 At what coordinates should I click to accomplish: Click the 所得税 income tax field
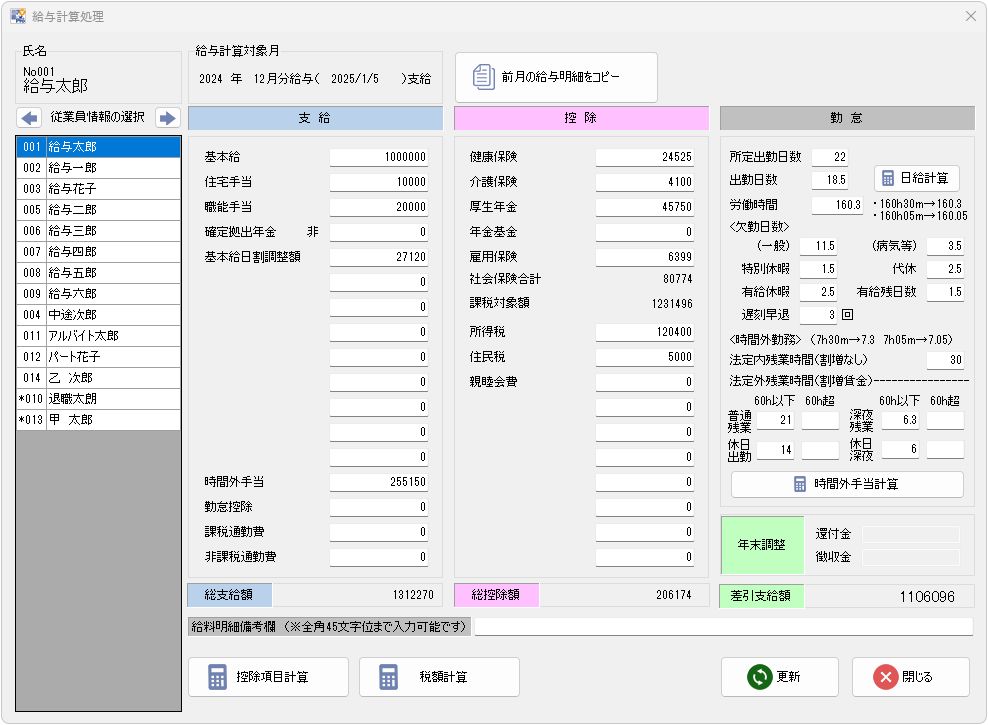645,332
